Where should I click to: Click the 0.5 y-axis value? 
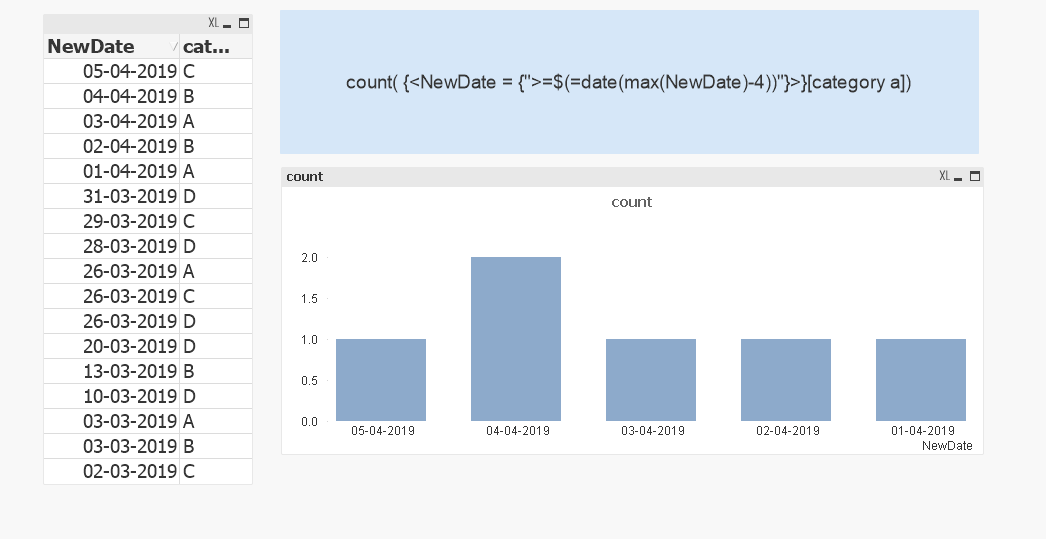tap(310, 381)
